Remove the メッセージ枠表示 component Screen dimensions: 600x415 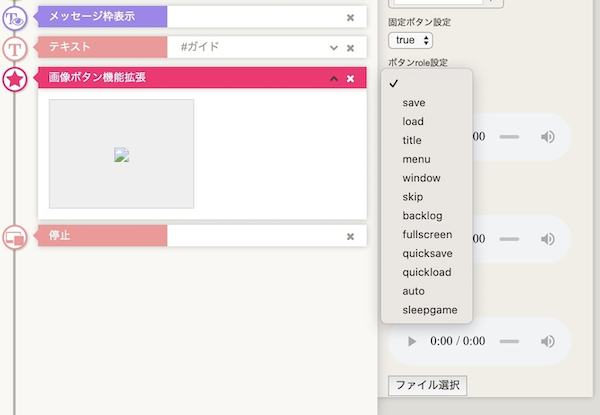coord(350,18)
